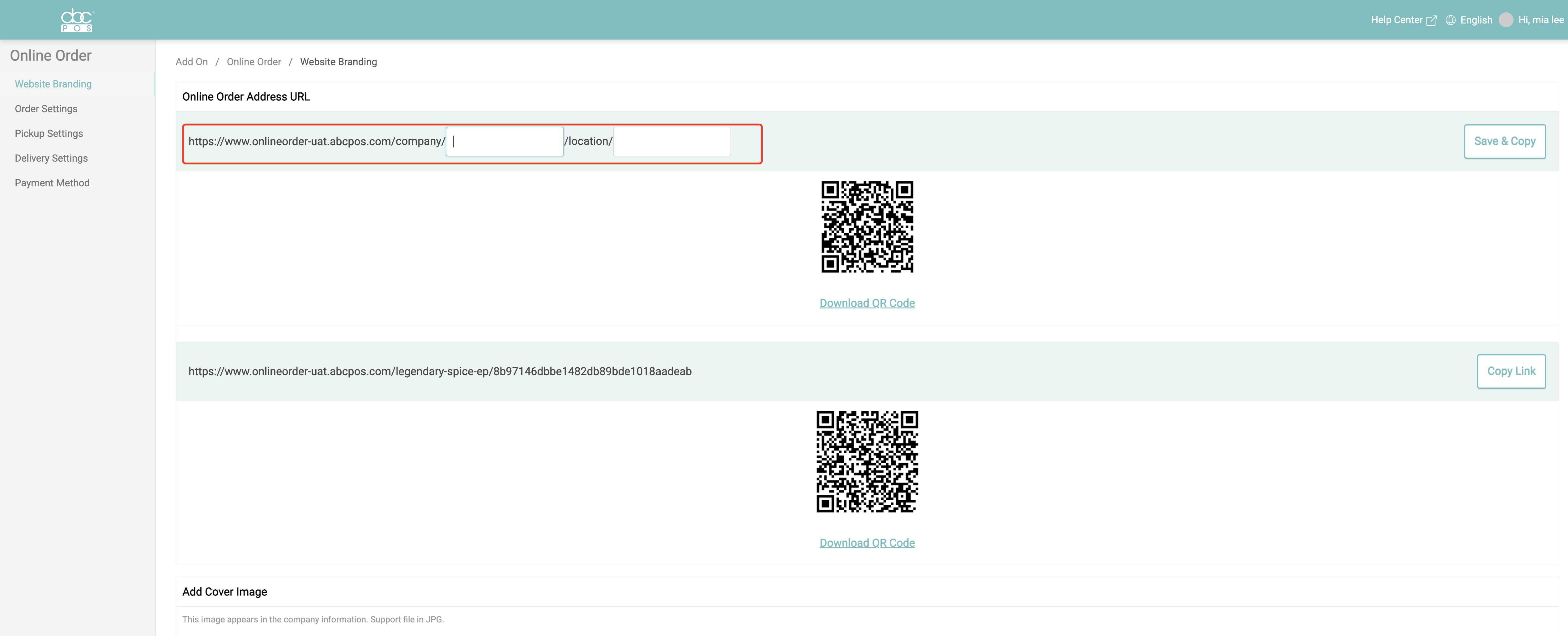Image resolution: width=1568 pixels, height=636 pixels.
Task: Click first Download QR Code link
Action: coord(867,303)
